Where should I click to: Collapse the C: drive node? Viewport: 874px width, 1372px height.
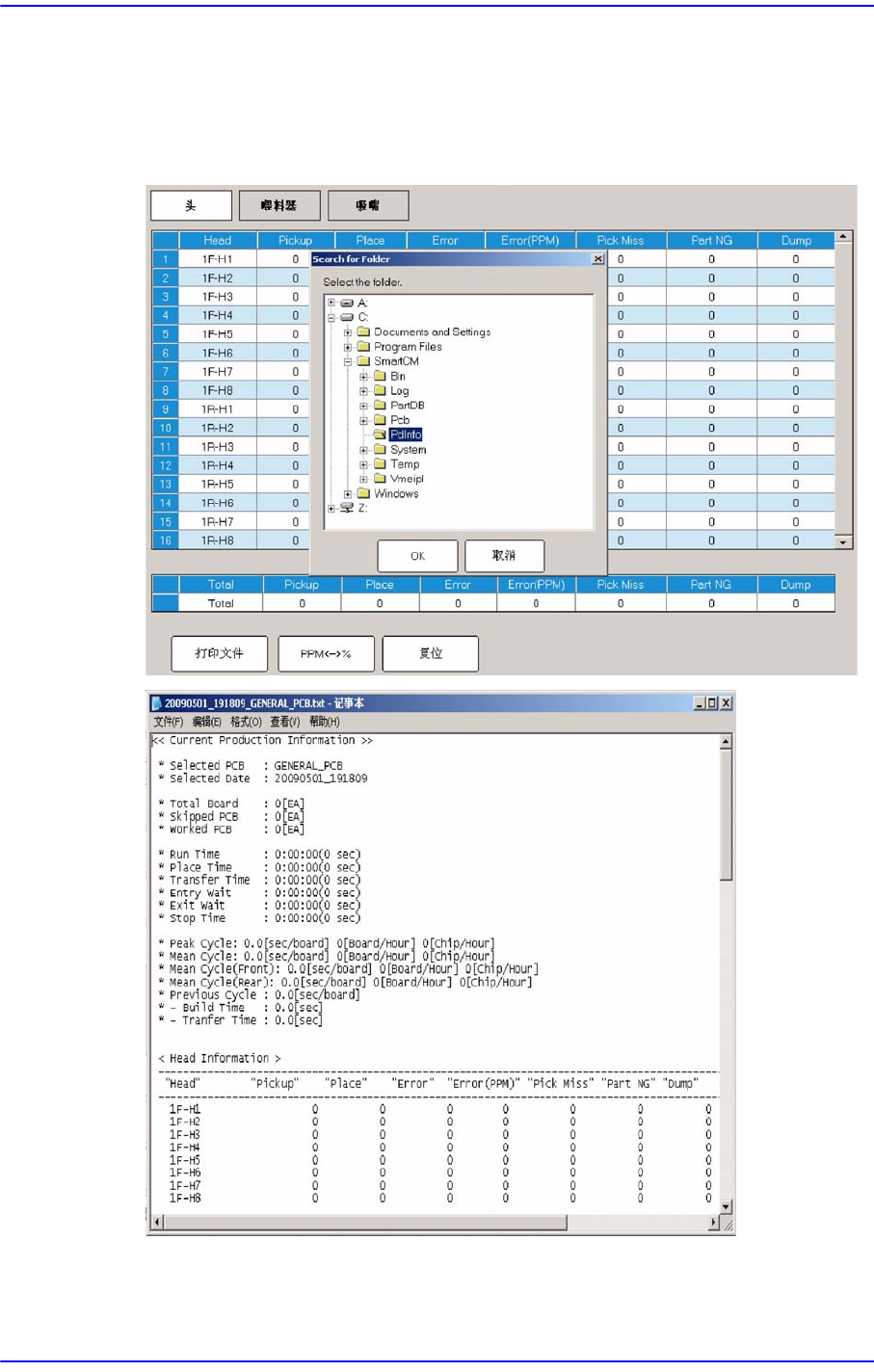pyautogui.click(x=331, y=317)
